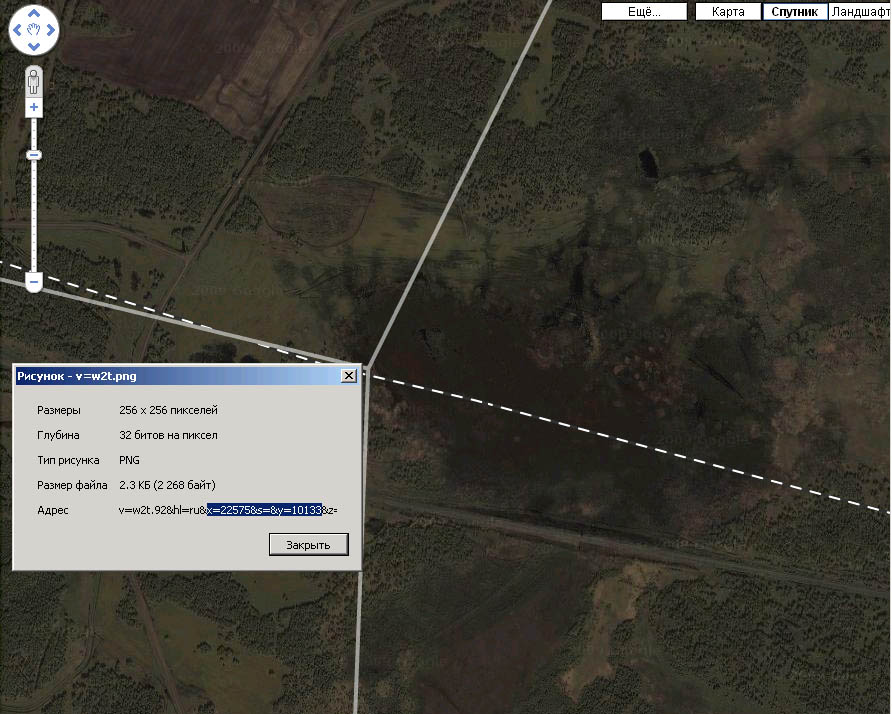Image resolution: width=892 pixels, height=714 pixels.
Task: Zoom out with the bottom minus button
Action: pos(34,283)
